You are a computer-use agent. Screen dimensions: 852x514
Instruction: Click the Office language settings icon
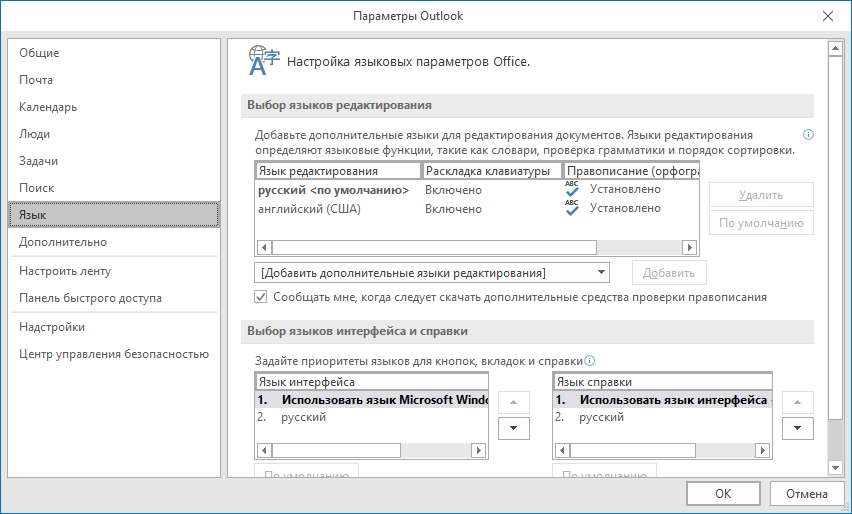tap(264, 60)
